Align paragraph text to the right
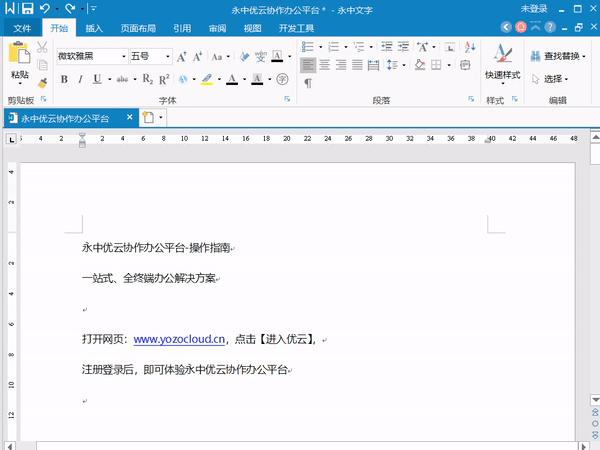This screenshot has width=600, height=450. click(x=341, y=65)
